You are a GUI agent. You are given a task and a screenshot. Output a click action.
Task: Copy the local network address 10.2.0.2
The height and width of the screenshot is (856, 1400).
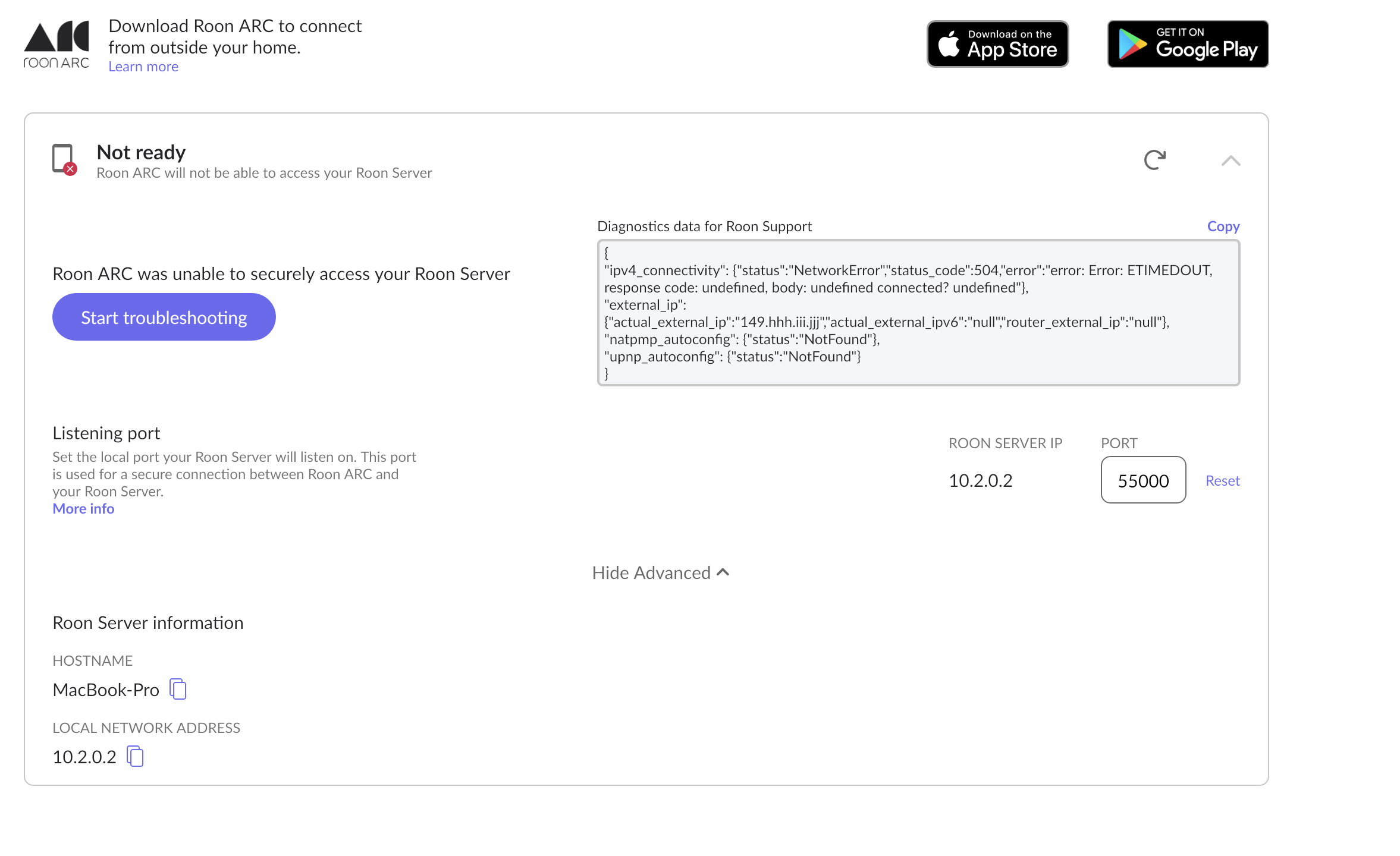pyautogui.click(x=135, y=756)
